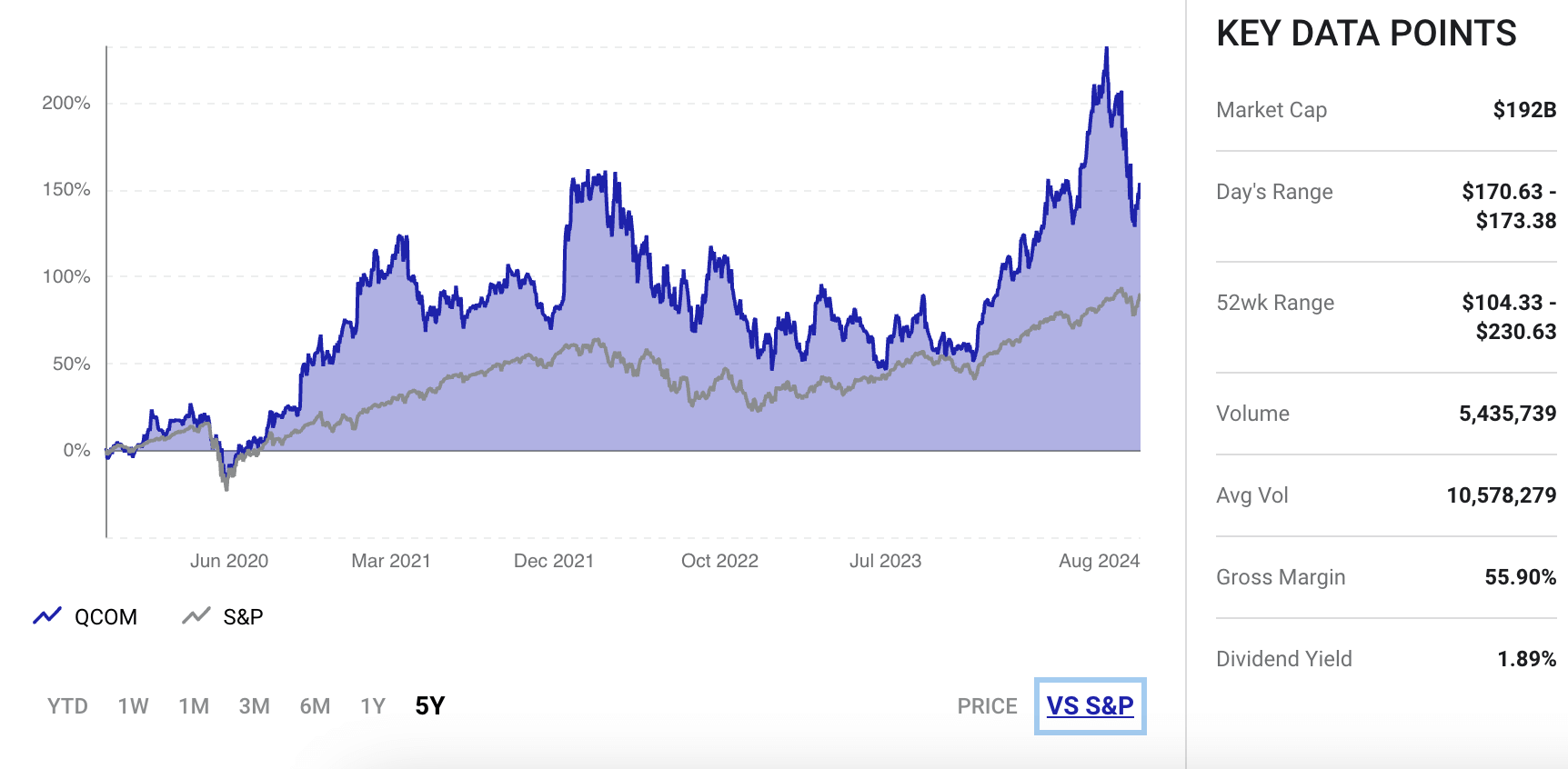The height and width of the screenshot is (769, 1568).
Task: Open the VS S&P comparison view
Action: [x=1090, y=705]
